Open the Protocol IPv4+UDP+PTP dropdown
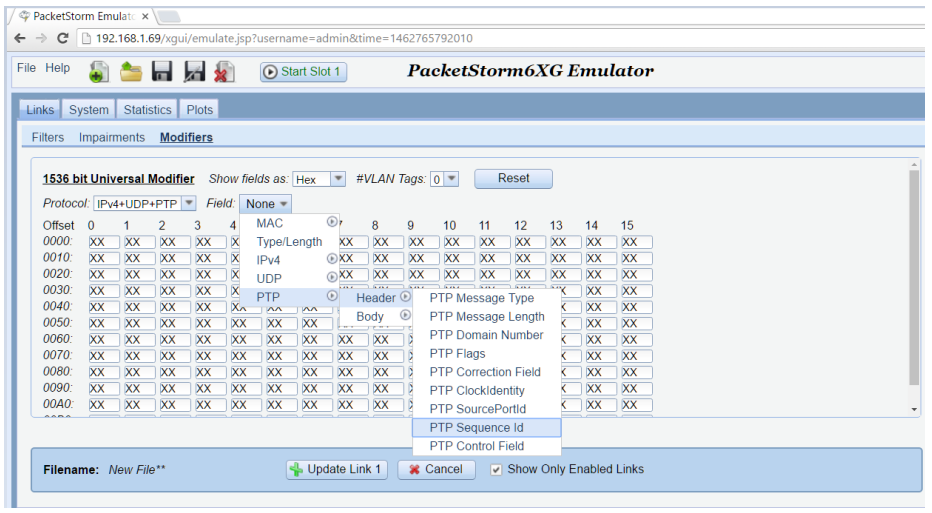Image resolution: width=932 pixels, height=513 pixels. pos(189,203)
